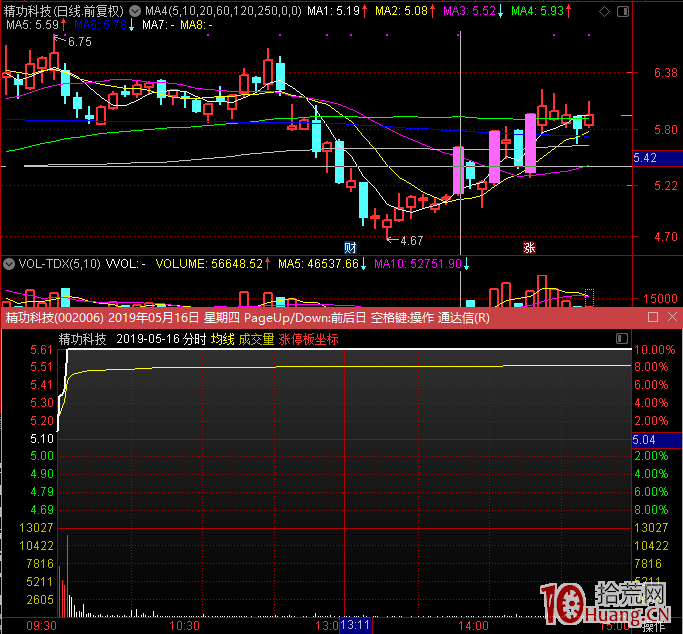Viewport: 683px width, 634px height.
Task: Click the 13:11 crosshair time tag
Action: tap(355, 626)
